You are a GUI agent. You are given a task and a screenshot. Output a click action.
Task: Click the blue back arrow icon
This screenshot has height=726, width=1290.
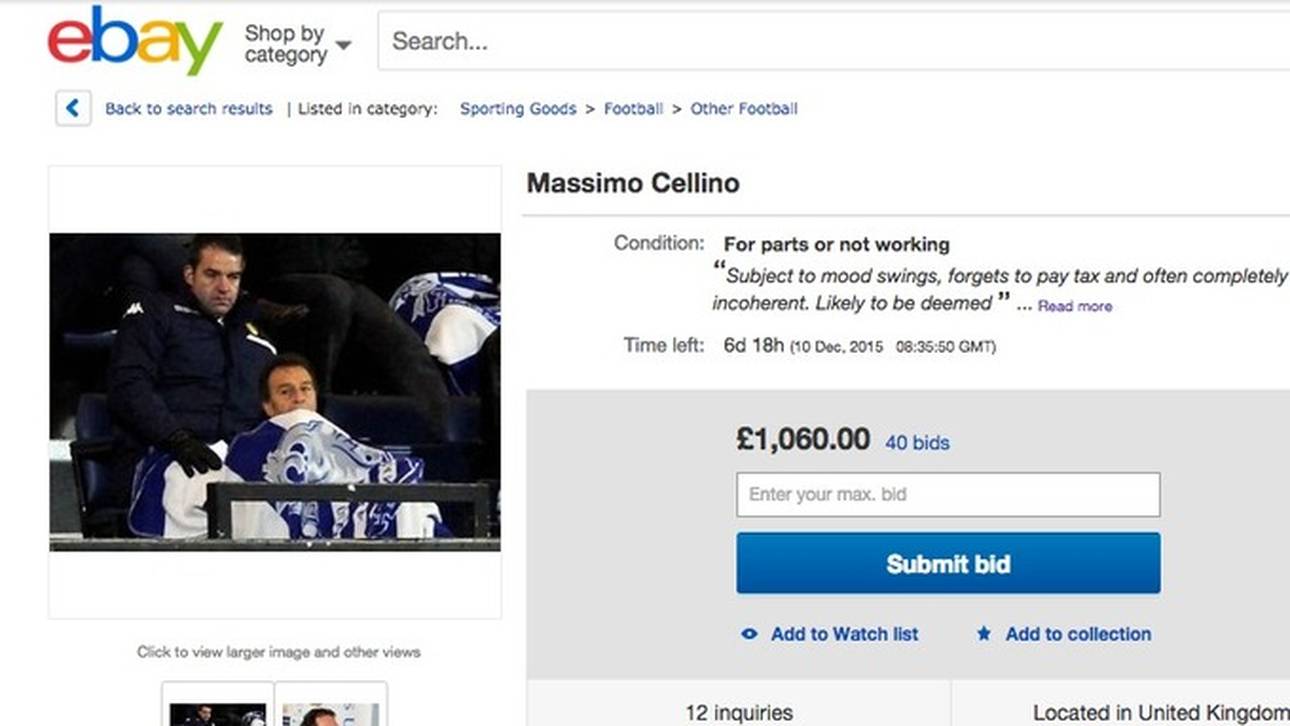coord(72,107)
